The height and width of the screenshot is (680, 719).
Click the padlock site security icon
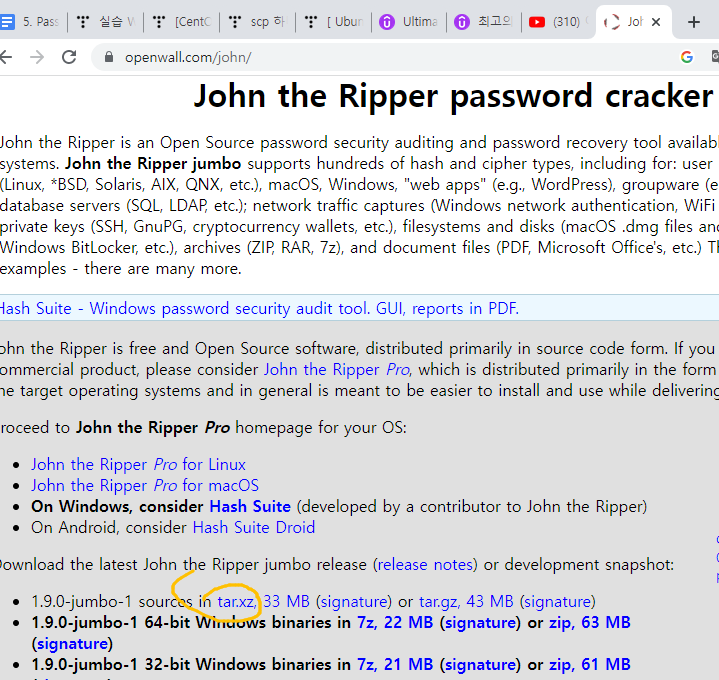coord(109,57)
